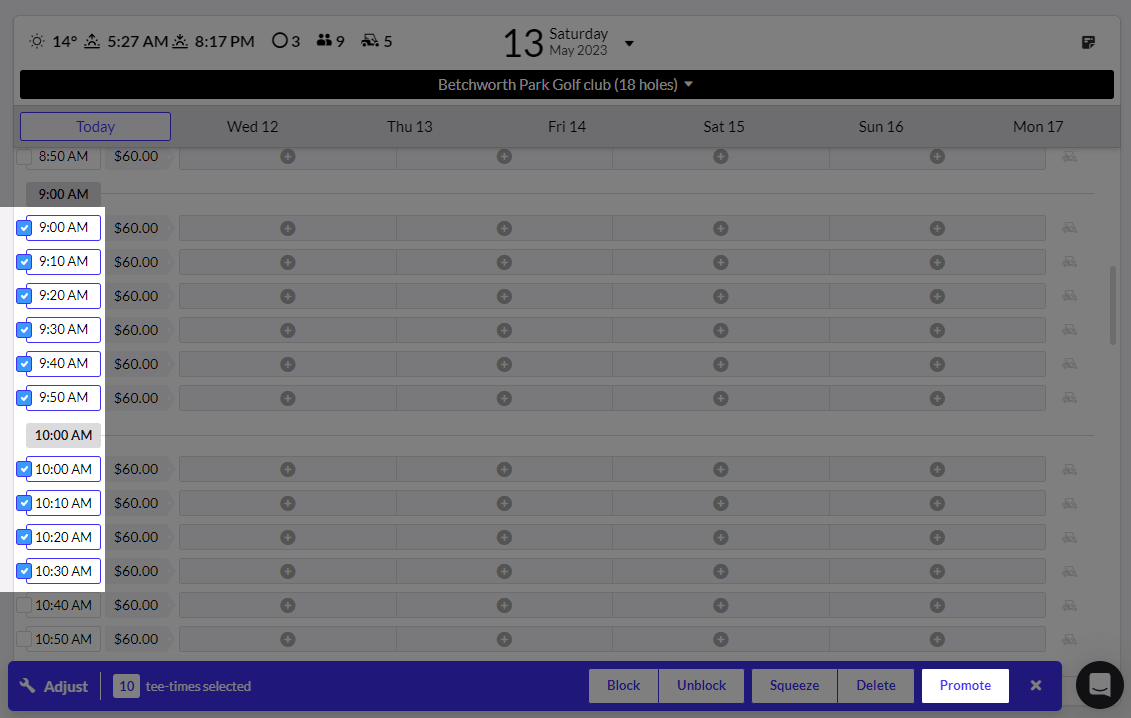Uncheck the 10:30 AM tee-time checkbox
The height and width of the screenshot is (718, 1131).
click(x=23, y=571)
